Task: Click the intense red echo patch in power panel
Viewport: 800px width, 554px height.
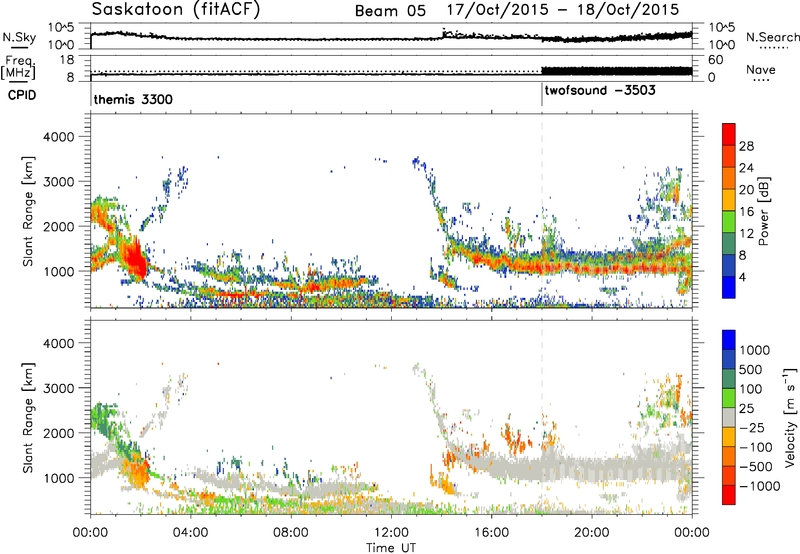Action: click(135, 261)
